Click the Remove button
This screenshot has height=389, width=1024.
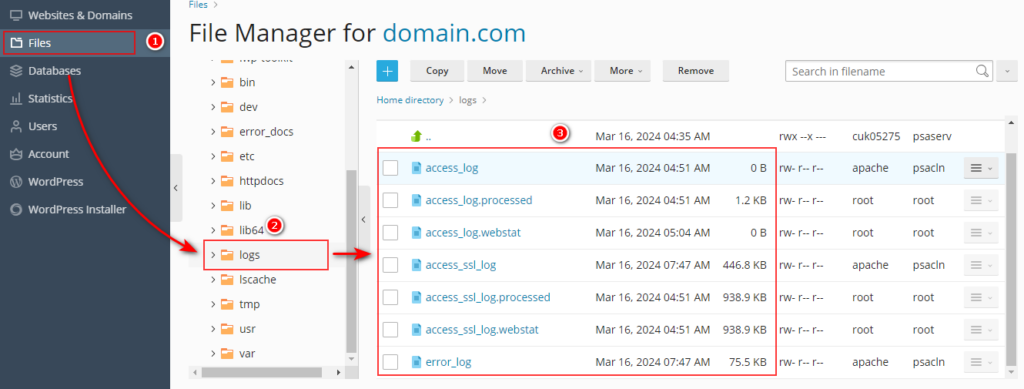click(696, 70)
